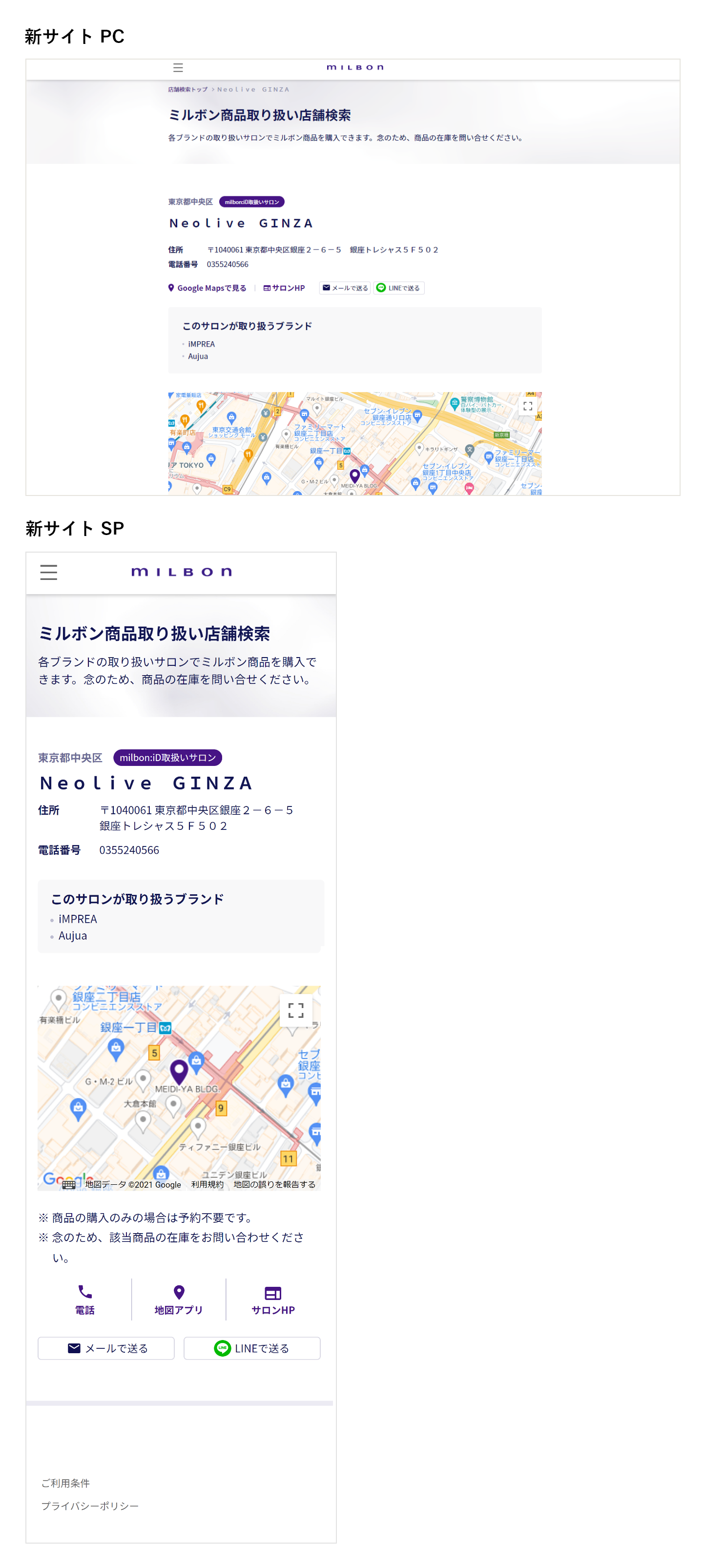Open 店舗検索トップ breadcrumb link
This screenshot has width=705, height=1568.
(187, 89)
